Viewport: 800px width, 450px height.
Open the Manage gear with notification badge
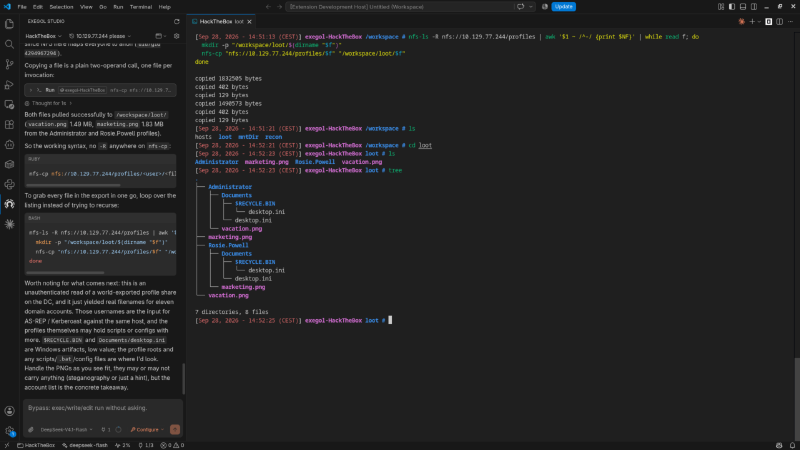pos(9,431)
